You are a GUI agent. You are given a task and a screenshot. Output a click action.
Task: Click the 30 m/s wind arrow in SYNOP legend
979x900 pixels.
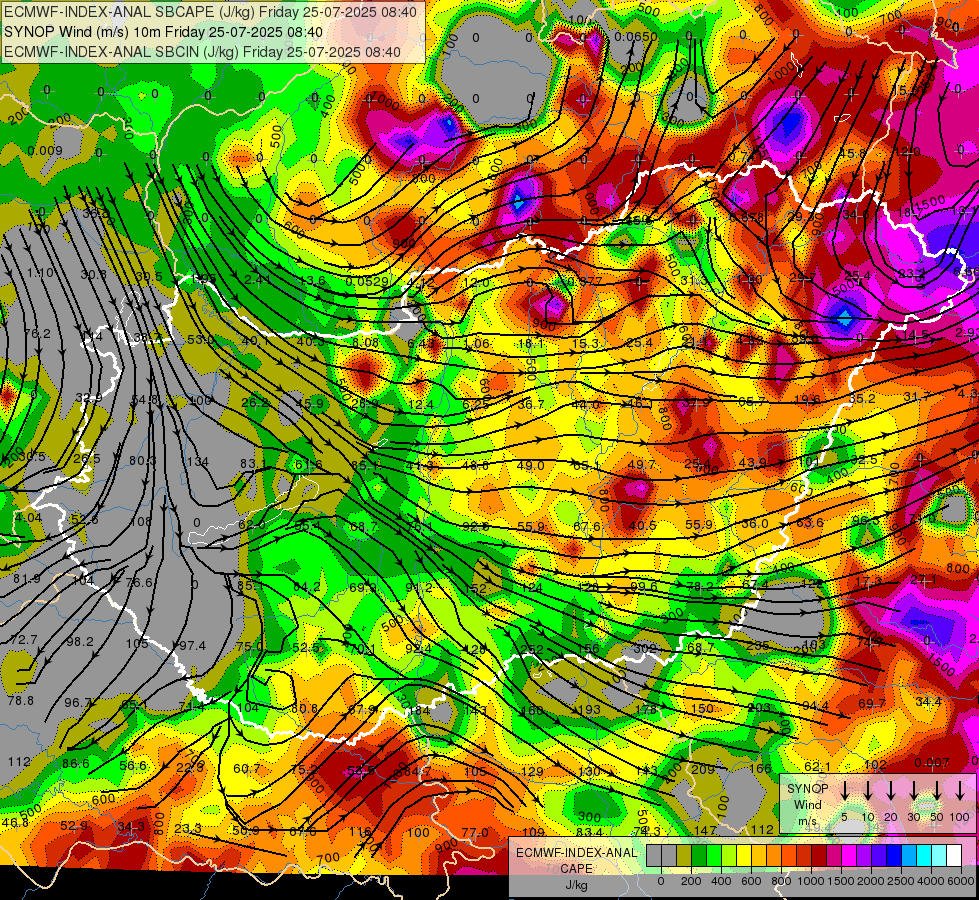[913, 791]
